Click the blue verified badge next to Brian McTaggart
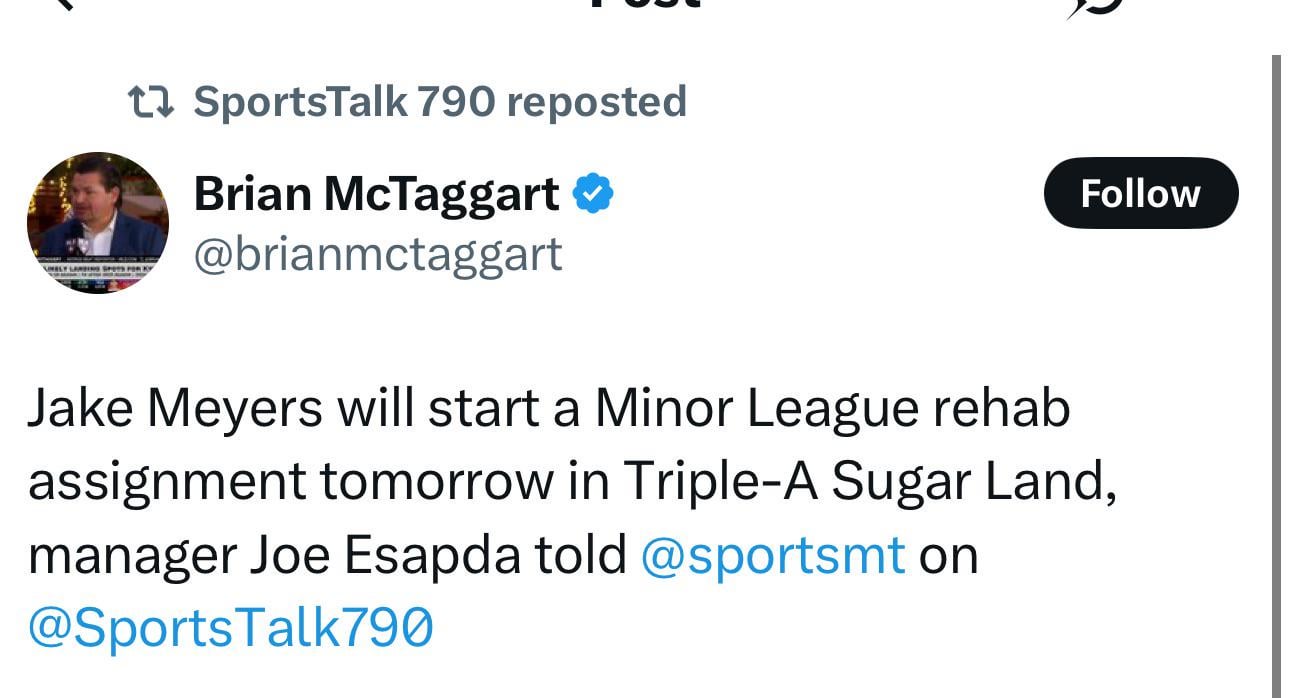Viewport: 1290px width, 698px height. pyautogui.click(x=593, y=192)
